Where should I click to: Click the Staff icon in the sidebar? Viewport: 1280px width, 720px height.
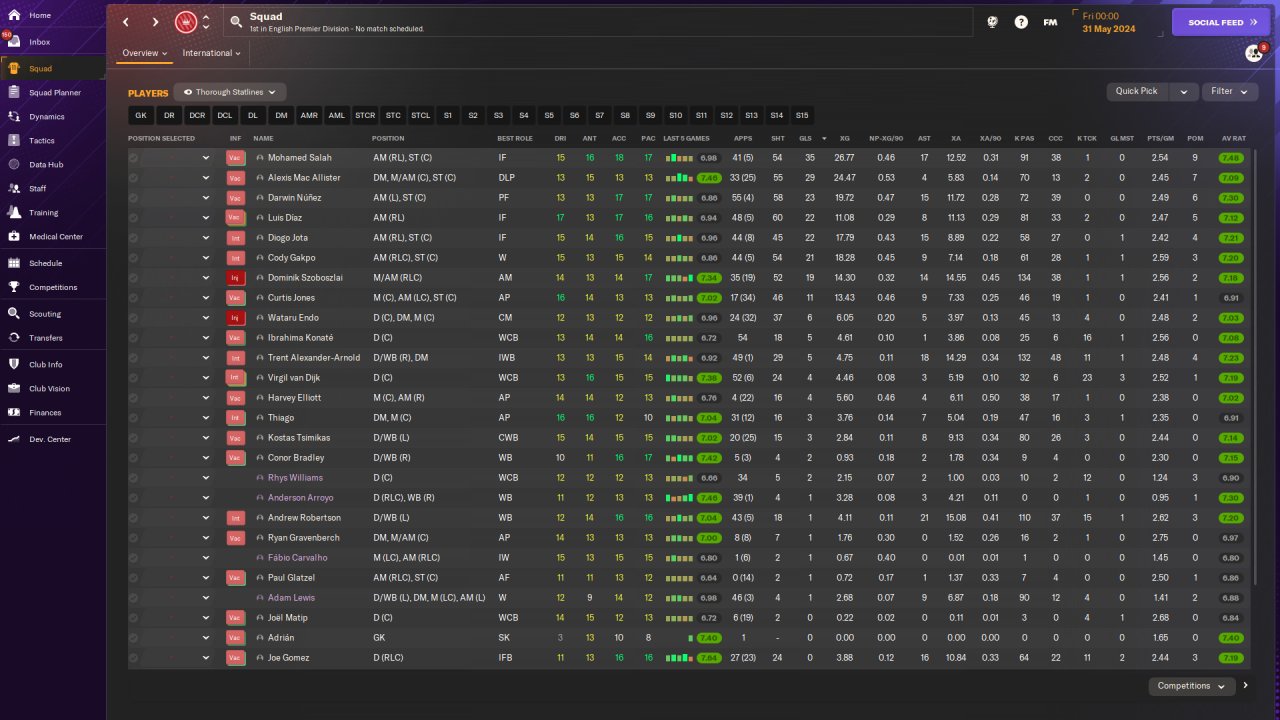[14, 189]
